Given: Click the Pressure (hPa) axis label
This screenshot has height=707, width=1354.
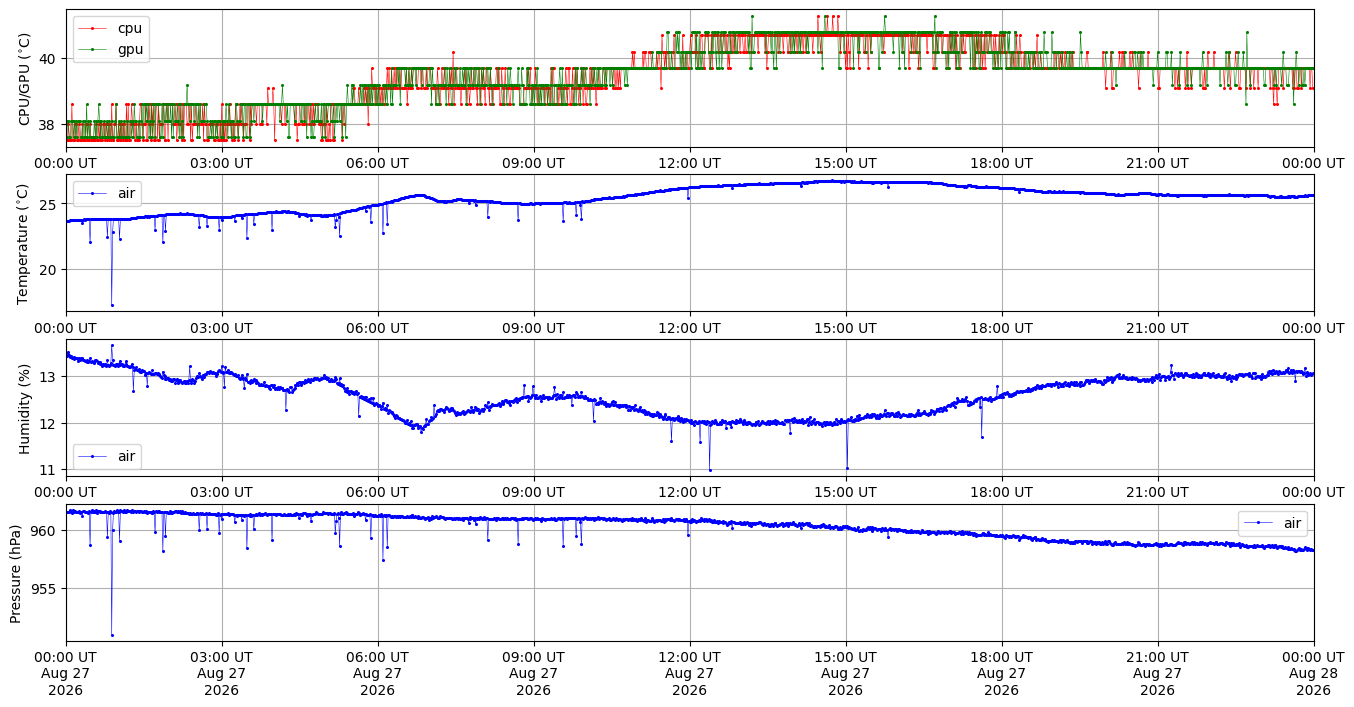Looking at the screenshot, I should pyautogui.click(x=16, y=573).
